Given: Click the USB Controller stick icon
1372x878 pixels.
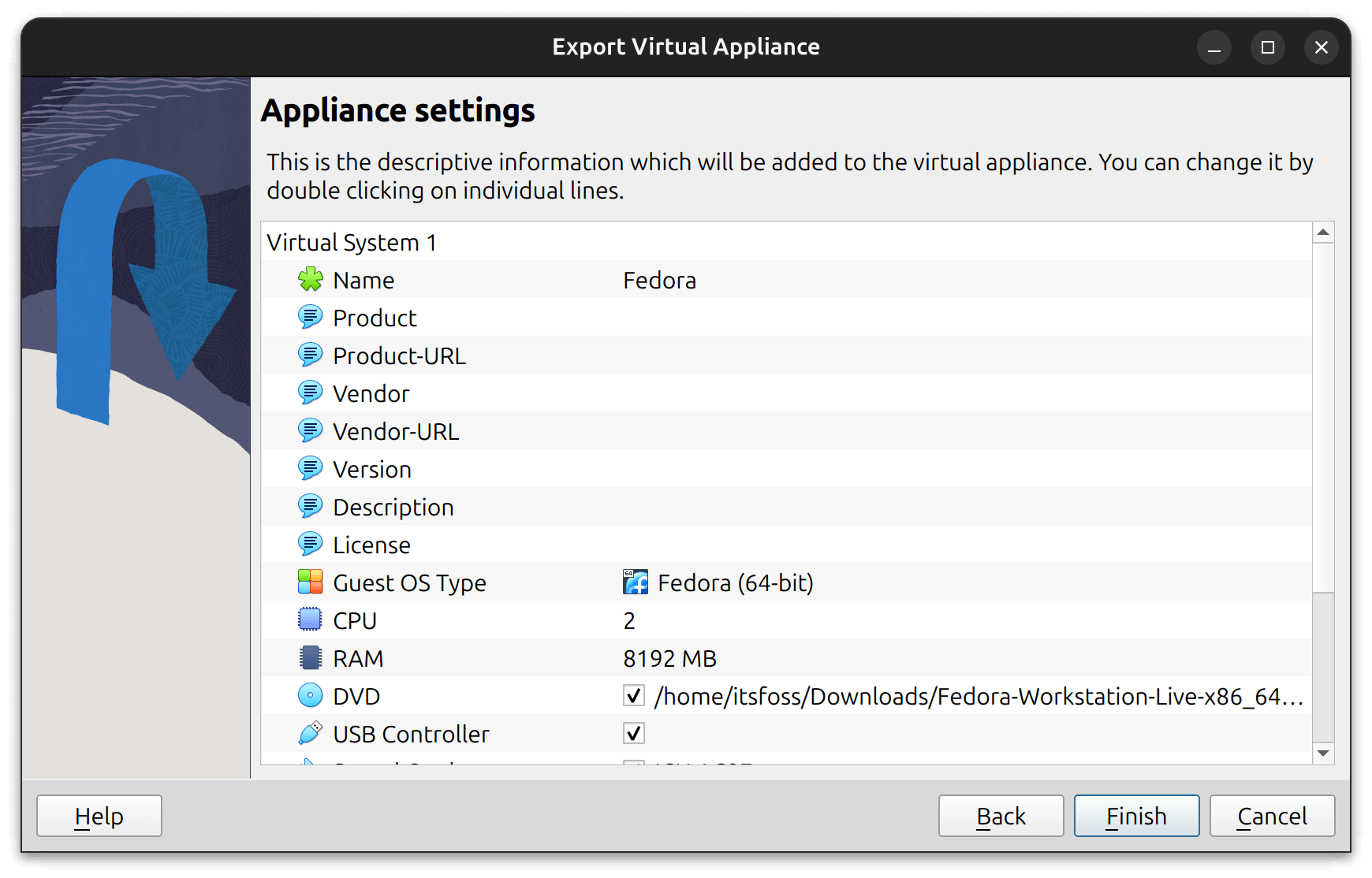Looking at the screenshot, I should coord(311,734).
